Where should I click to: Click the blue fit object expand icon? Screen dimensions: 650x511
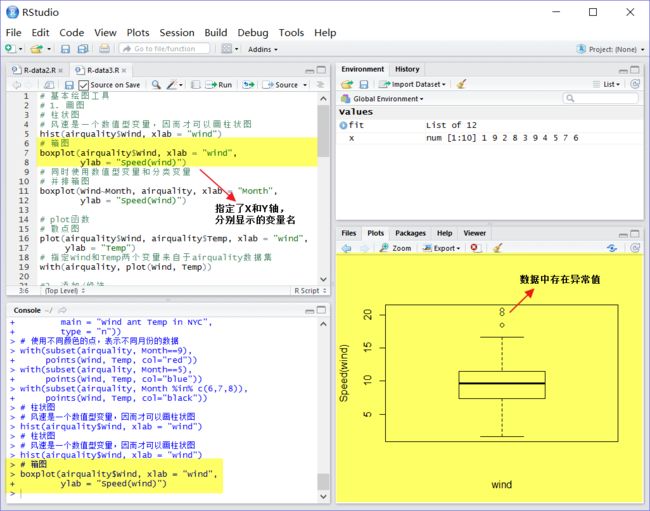(343, 125)
